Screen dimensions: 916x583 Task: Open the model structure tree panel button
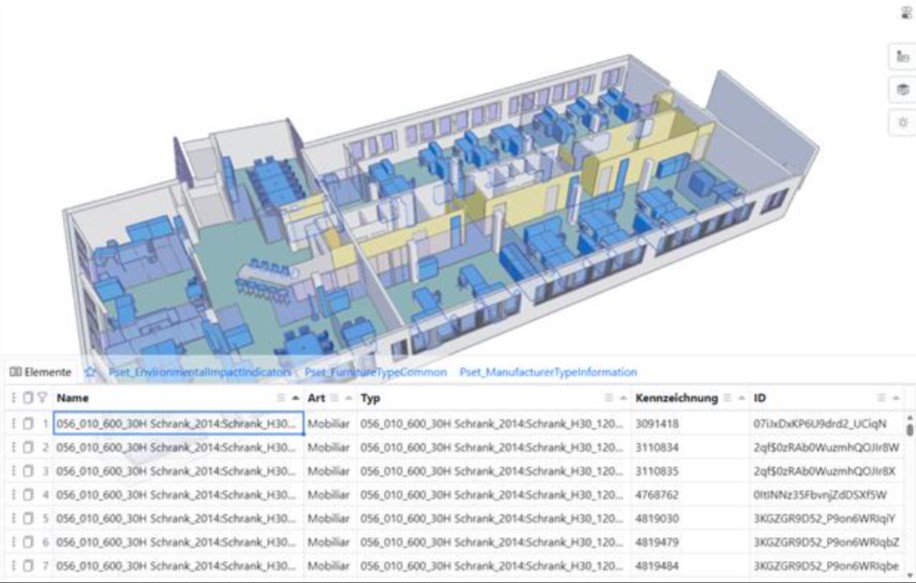901,57
